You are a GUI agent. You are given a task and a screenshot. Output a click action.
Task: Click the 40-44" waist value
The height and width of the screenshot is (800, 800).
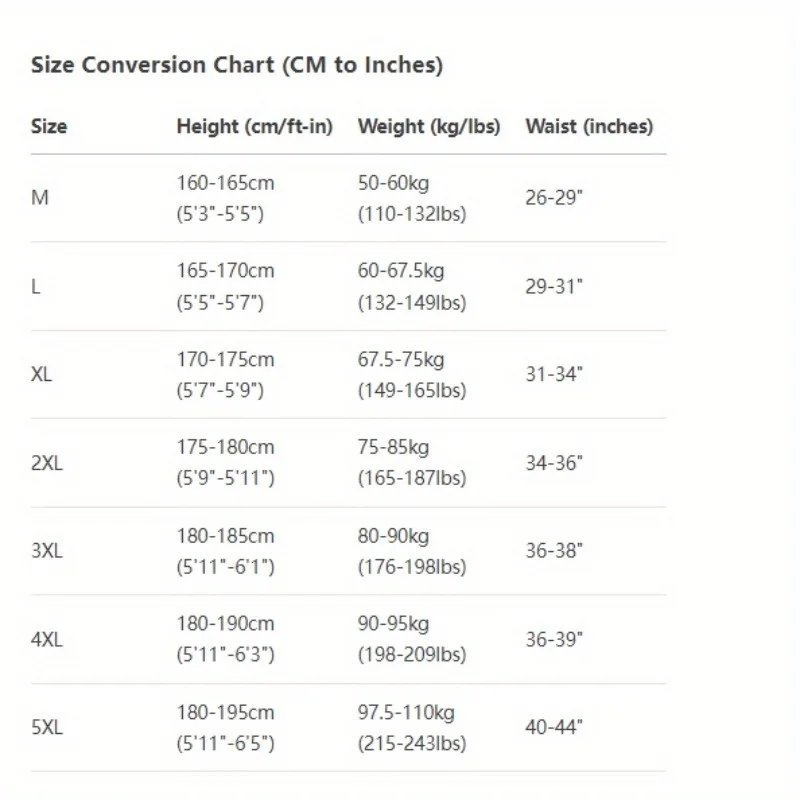click(x=554, y=728)
